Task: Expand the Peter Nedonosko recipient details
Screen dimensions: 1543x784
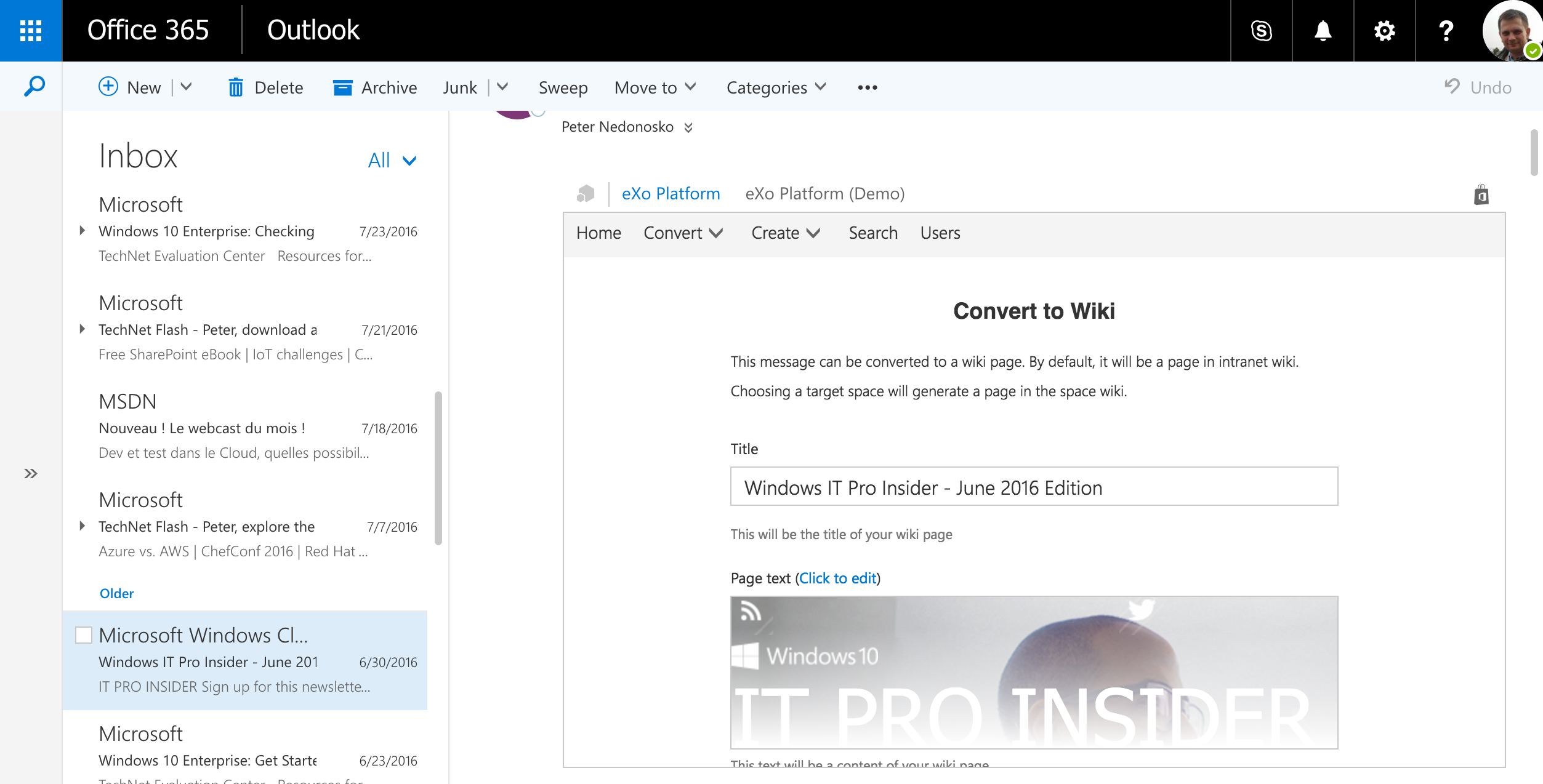Action: [688, 127]
